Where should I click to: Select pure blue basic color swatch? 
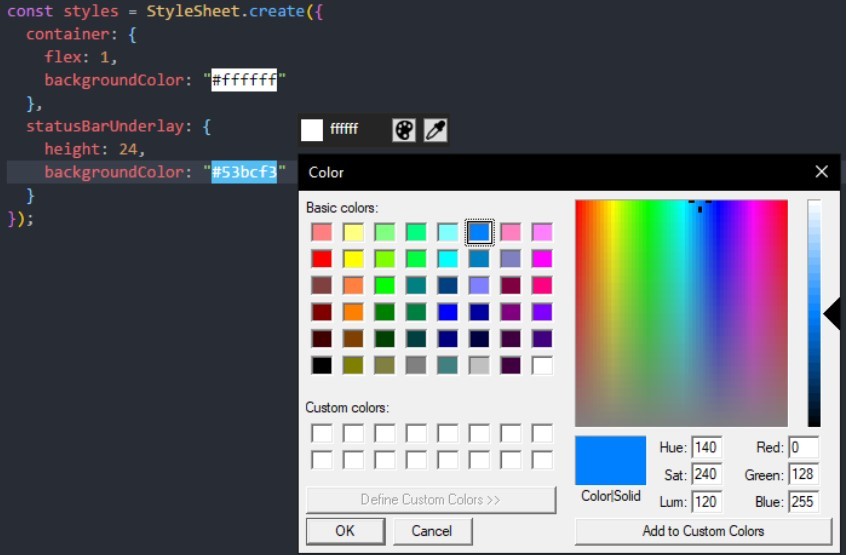[x=448, y=312]
